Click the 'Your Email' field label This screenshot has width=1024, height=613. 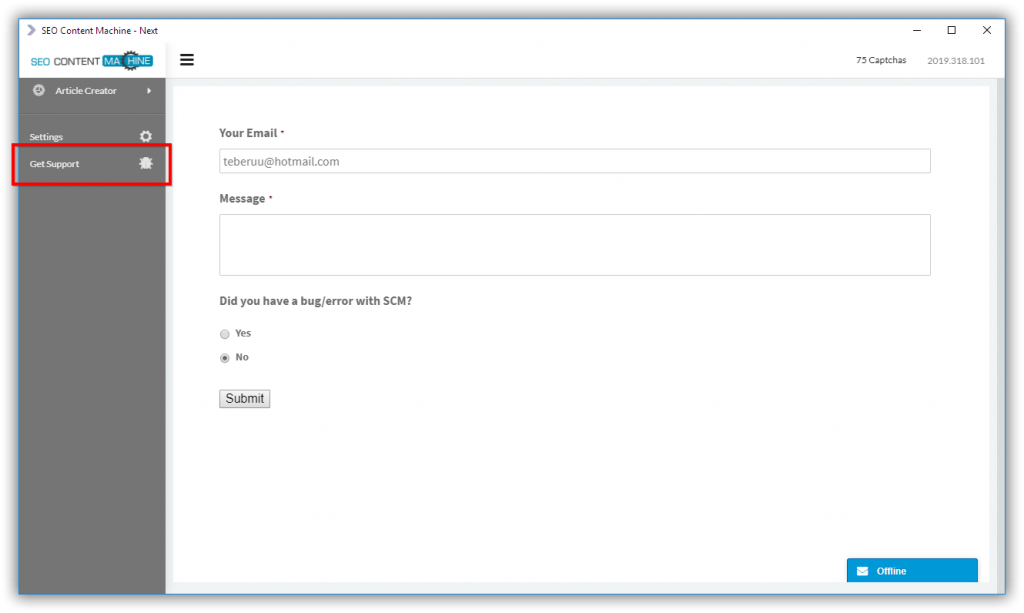[248, 133]
